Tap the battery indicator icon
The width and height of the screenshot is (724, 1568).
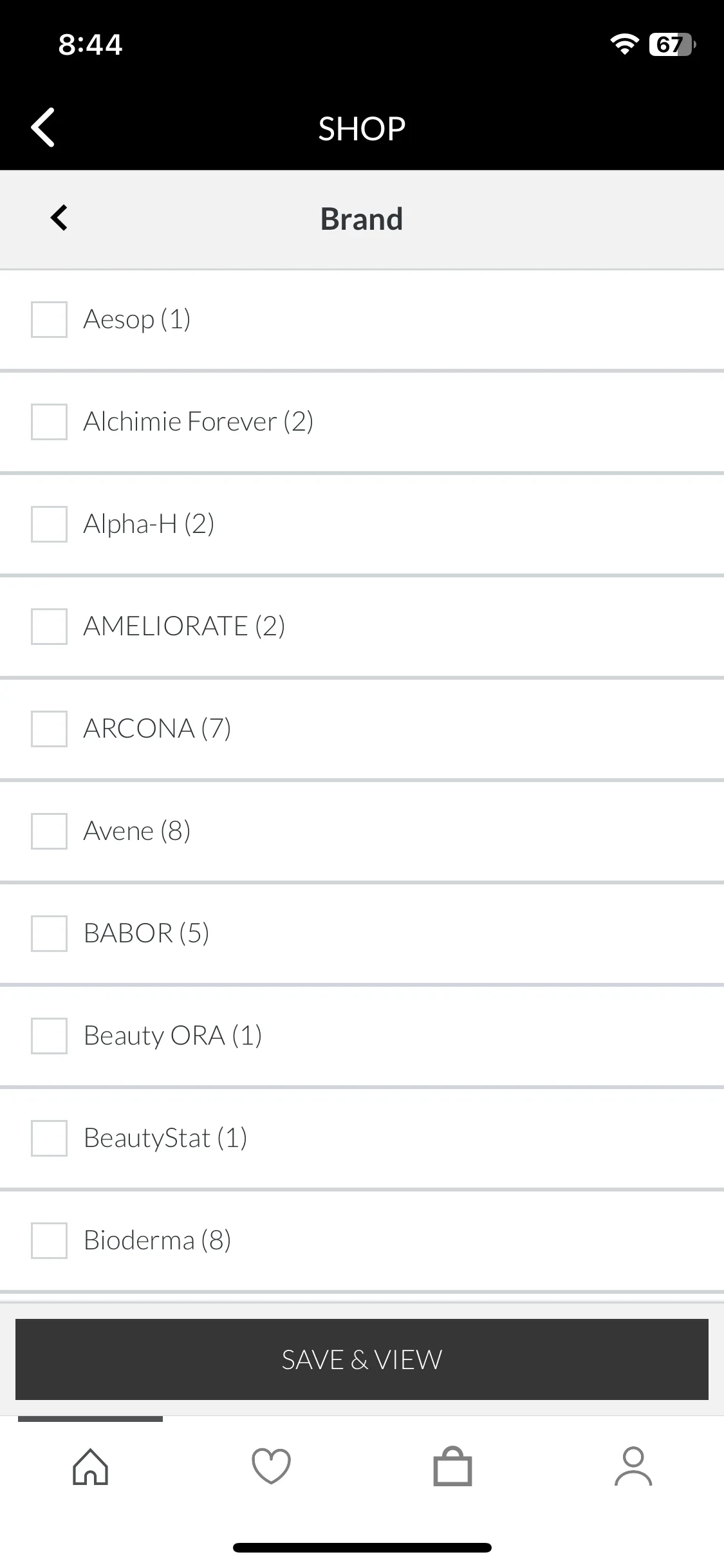pos(673,44)
